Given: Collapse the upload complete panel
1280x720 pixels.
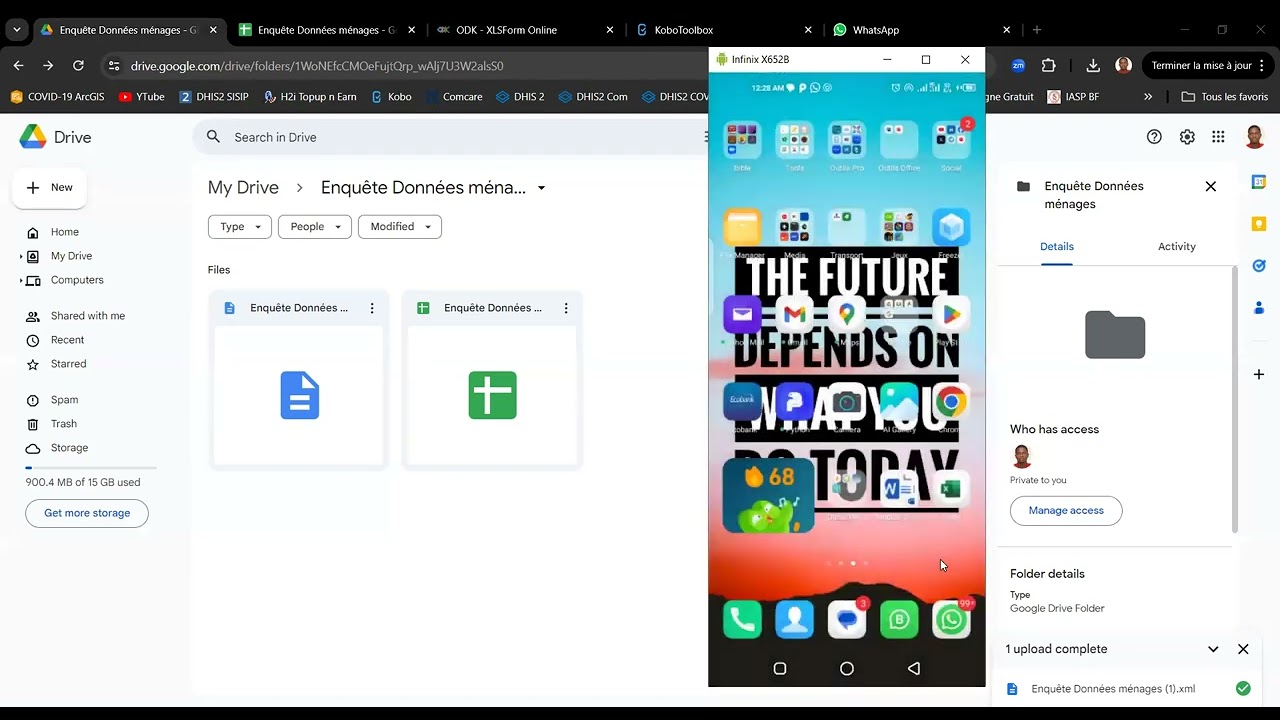Looking at the screenshot, I should tap(1213, 649).
